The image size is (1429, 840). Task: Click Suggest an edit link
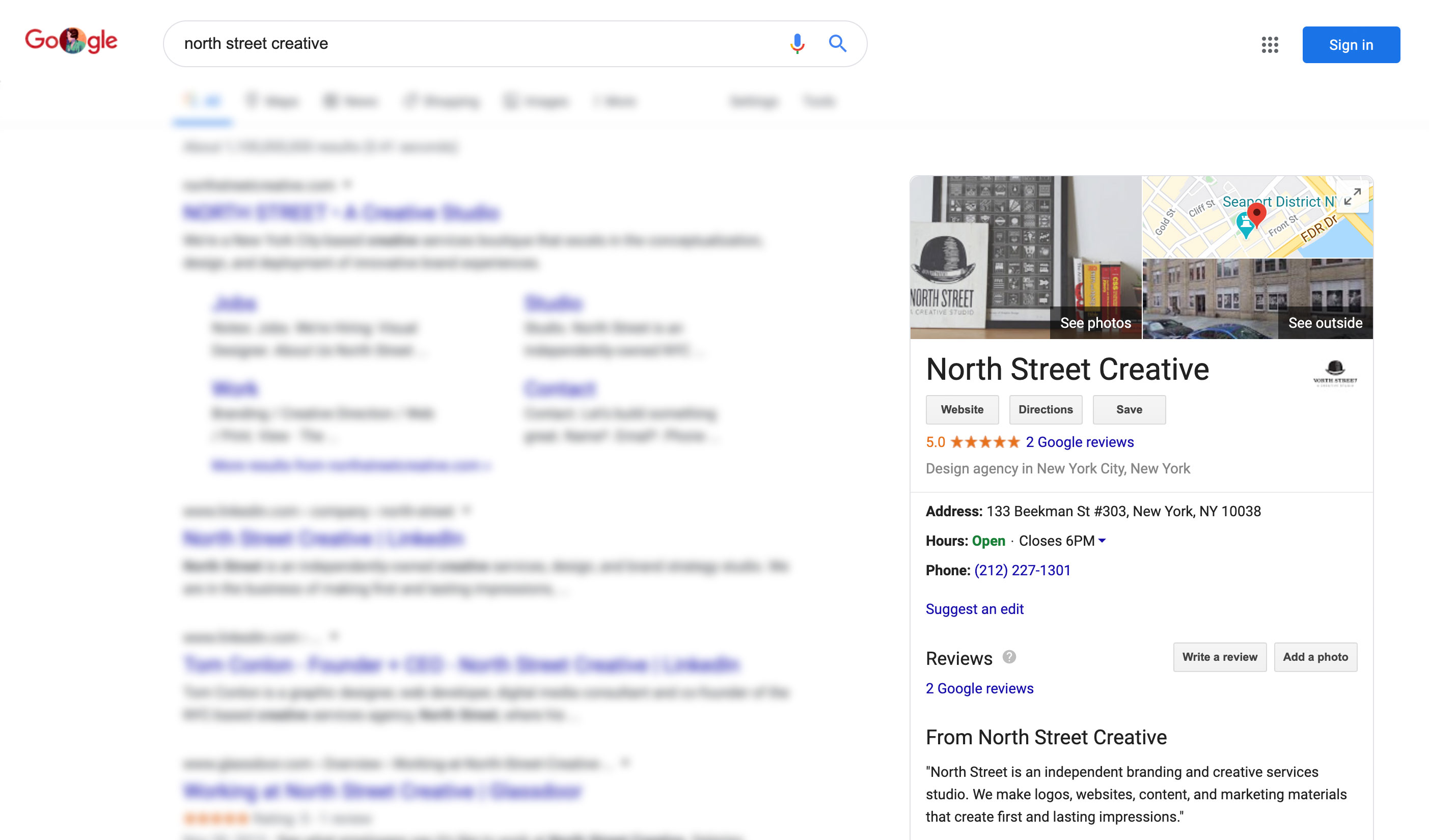click(974, 609)
